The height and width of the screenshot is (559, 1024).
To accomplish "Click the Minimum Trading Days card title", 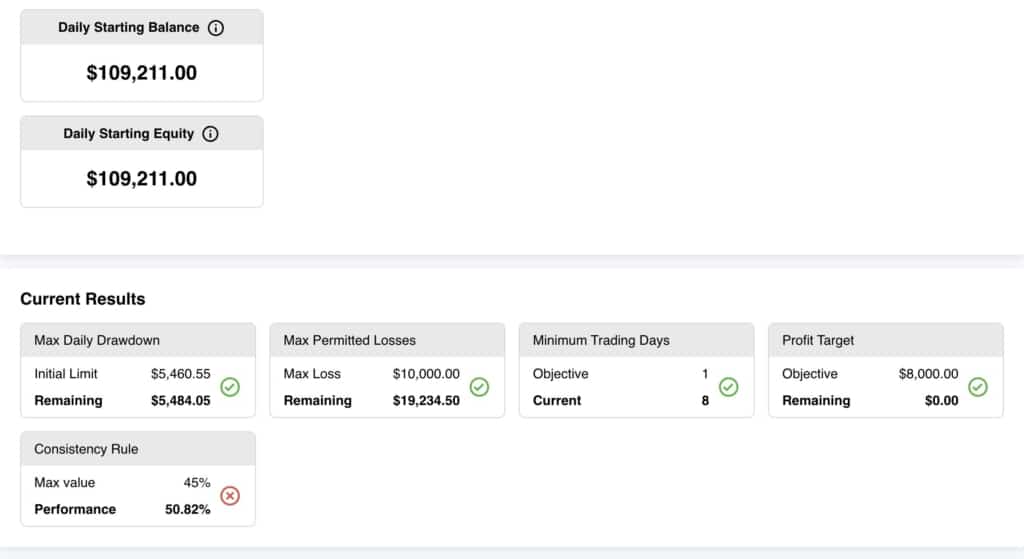I will click(601, 340).
